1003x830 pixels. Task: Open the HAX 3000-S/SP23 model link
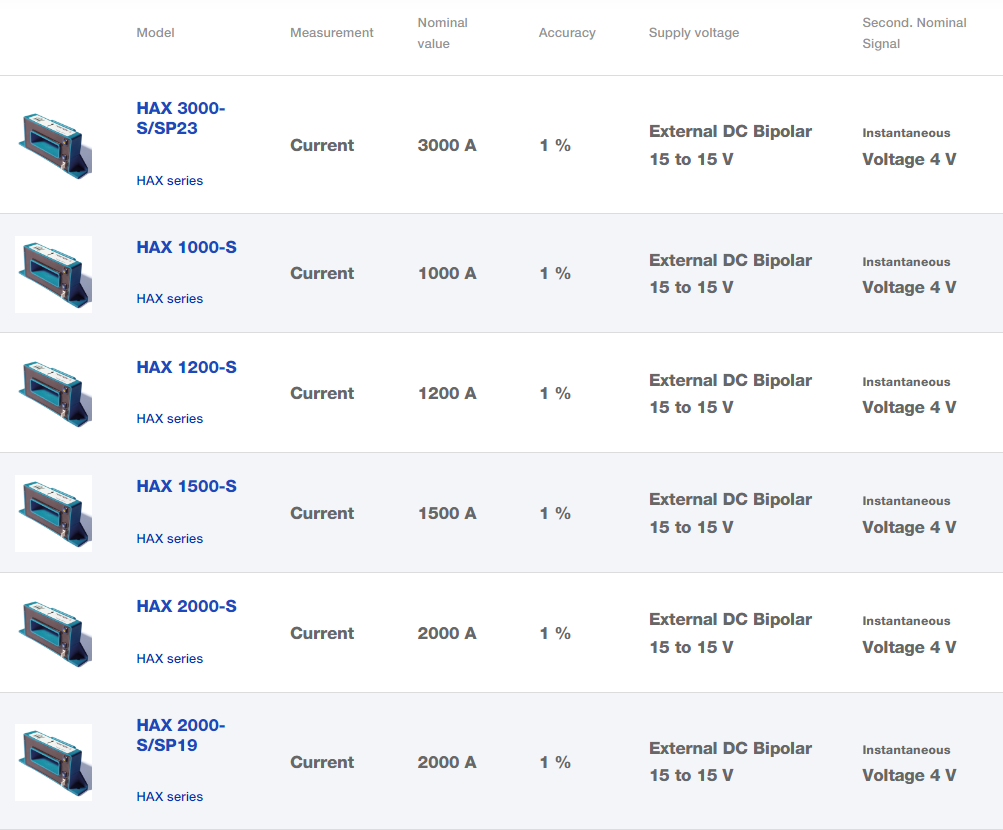(180, 118)
